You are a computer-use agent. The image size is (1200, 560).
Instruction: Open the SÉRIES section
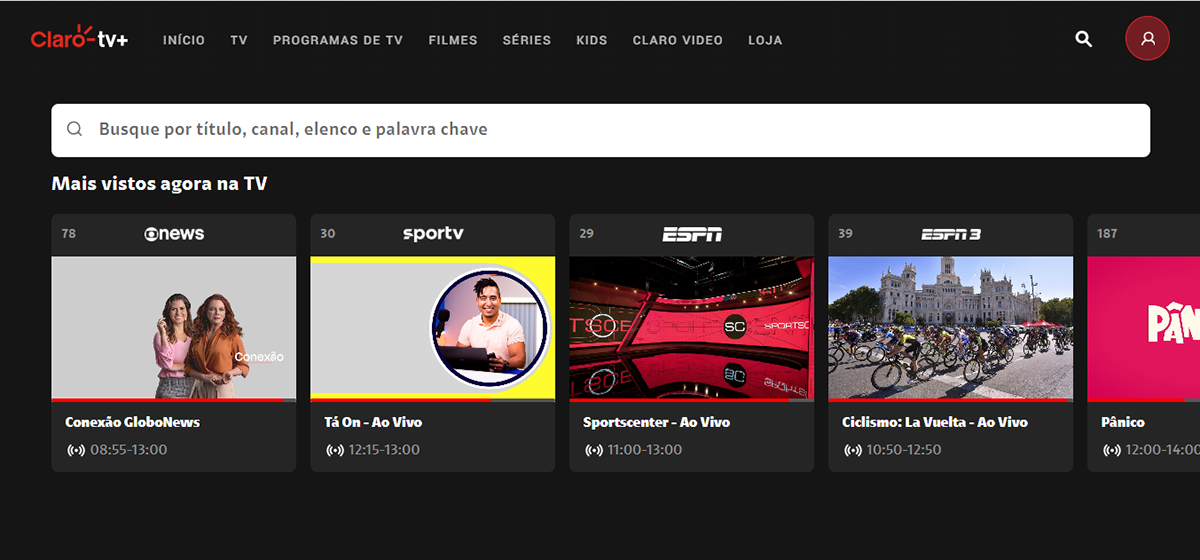(527, 40)
